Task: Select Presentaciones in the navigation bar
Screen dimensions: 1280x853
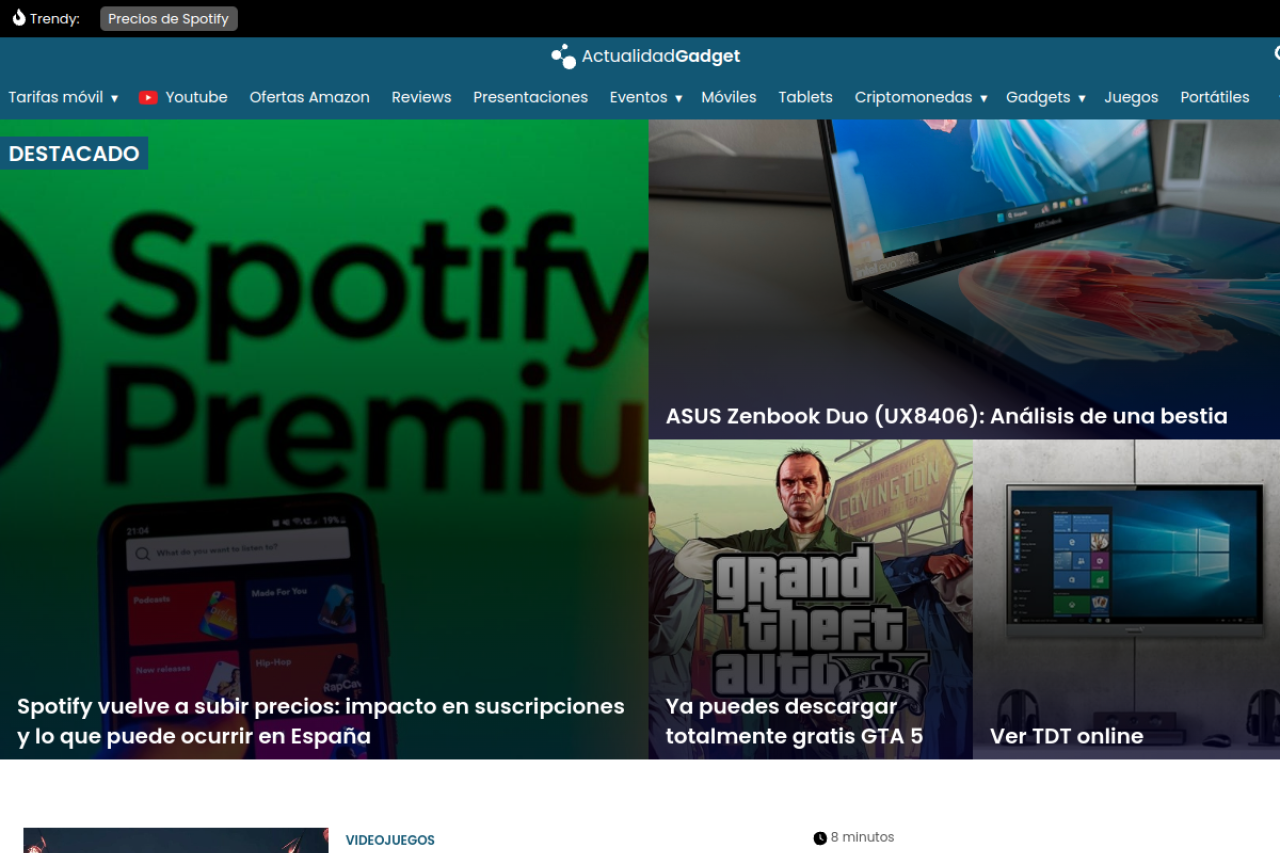Action: pyautogui.click(x=530, y=97)
